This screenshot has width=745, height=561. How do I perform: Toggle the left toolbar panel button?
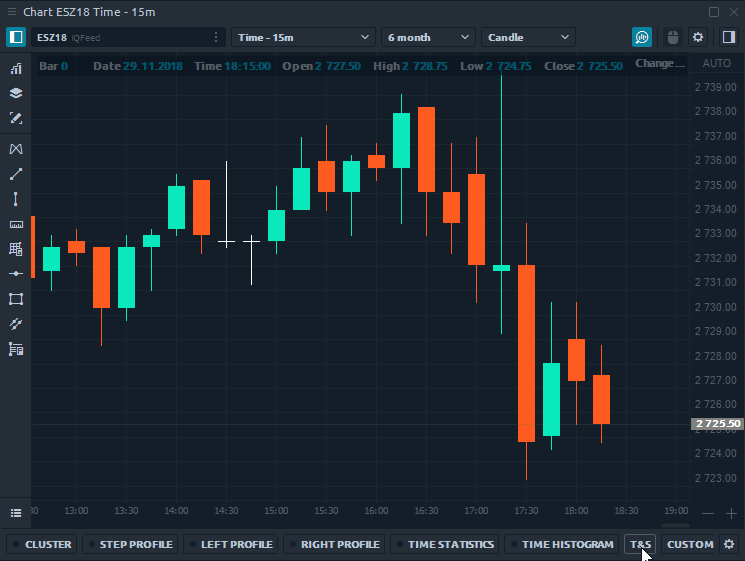(15, 37)
